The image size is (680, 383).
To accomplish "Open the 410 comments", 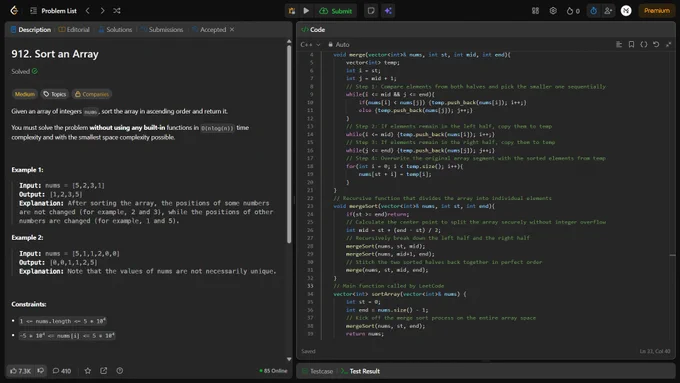I will pyautogui.click(x=62, y=371).
